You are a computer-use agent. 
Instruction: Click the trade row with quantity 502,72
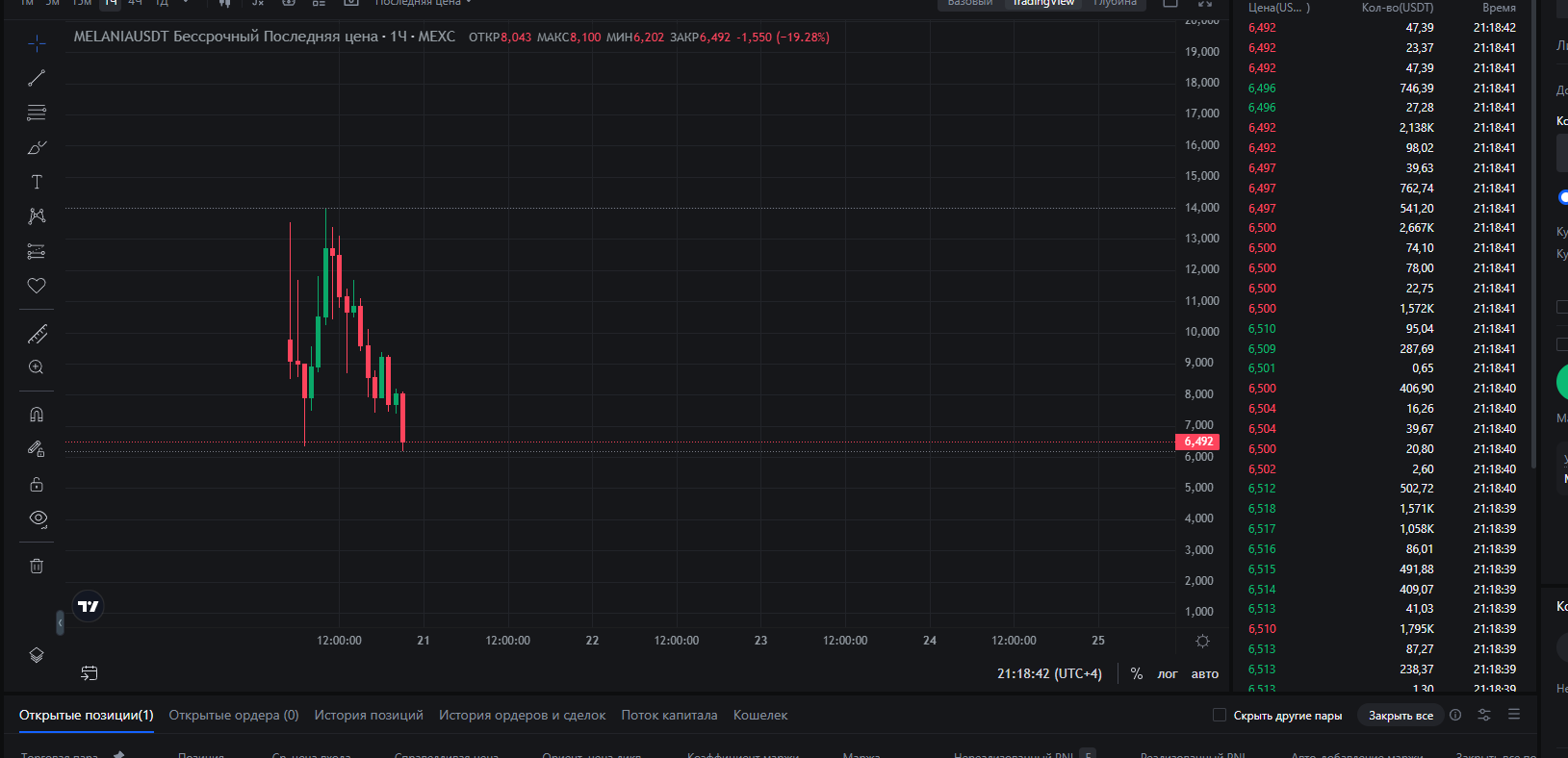coord(1382,489)
